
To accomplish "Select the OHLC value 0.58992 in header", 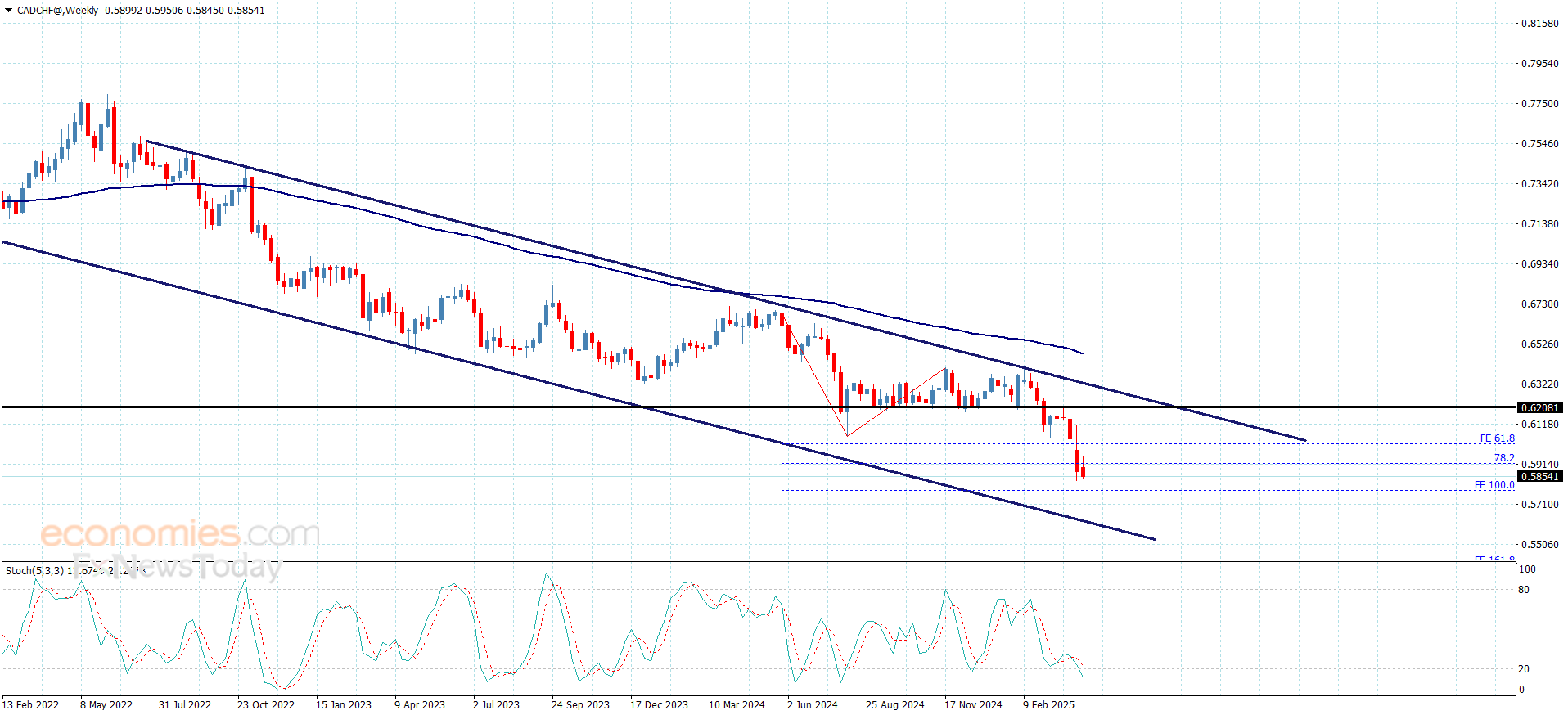I will point(122,11).
